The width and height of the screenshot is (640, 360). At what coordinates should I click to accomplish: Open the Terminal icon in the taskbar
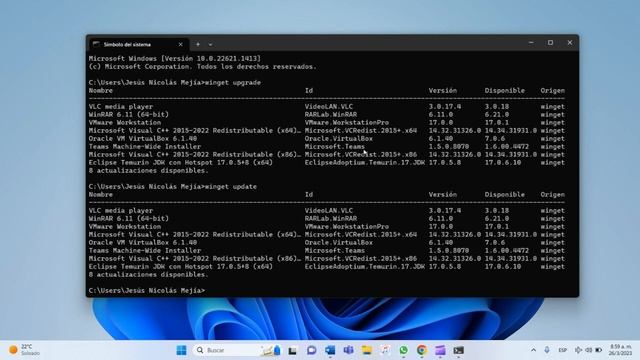click(x=458, y=350)
